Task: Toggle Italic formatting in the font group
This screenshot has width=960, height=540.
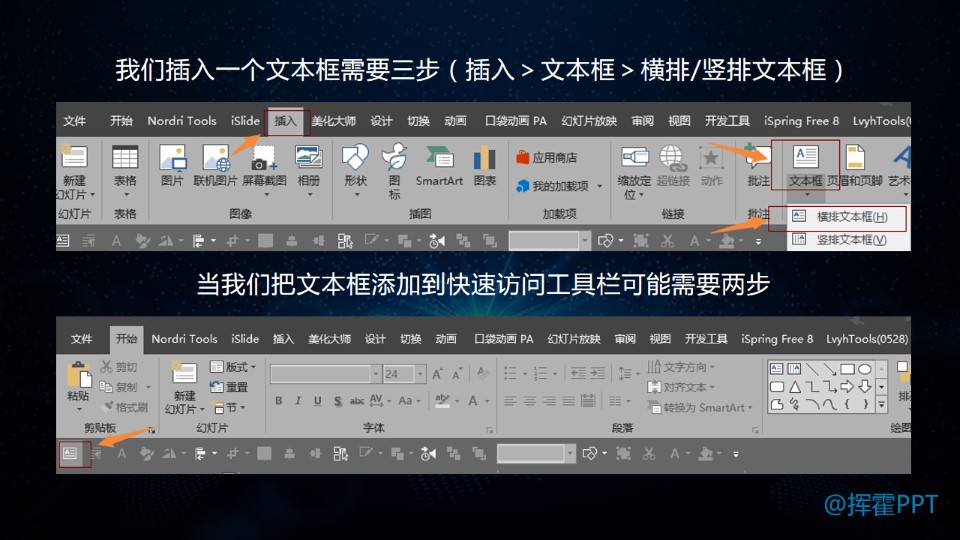Action: pyautogui.click(x=298, y=401)
